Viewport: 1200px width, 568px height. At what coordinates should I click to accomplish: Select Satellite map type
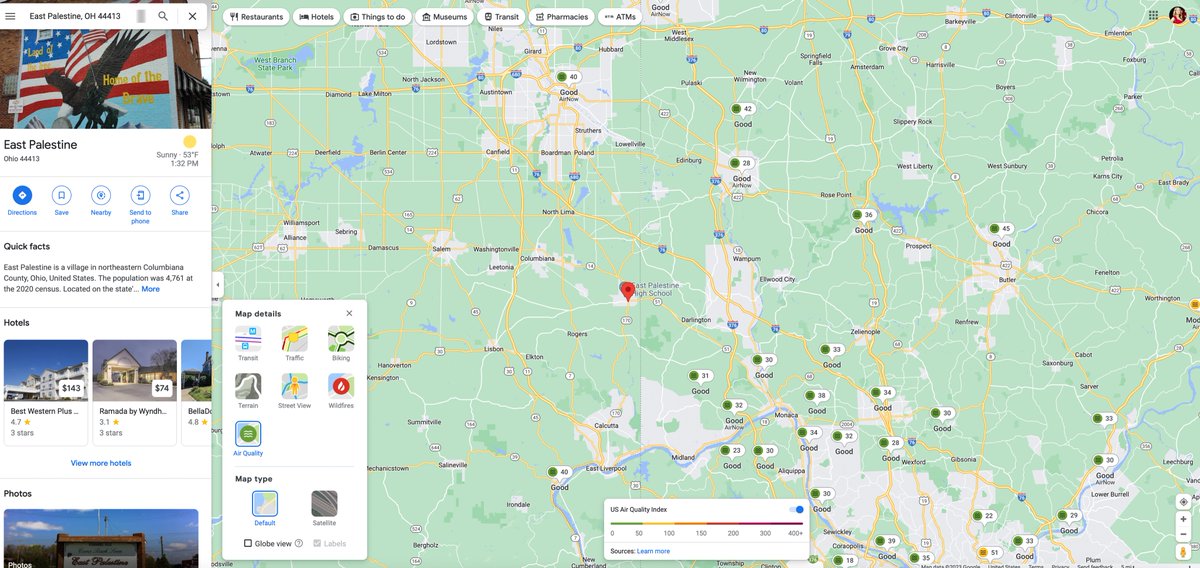click(324, 508)
